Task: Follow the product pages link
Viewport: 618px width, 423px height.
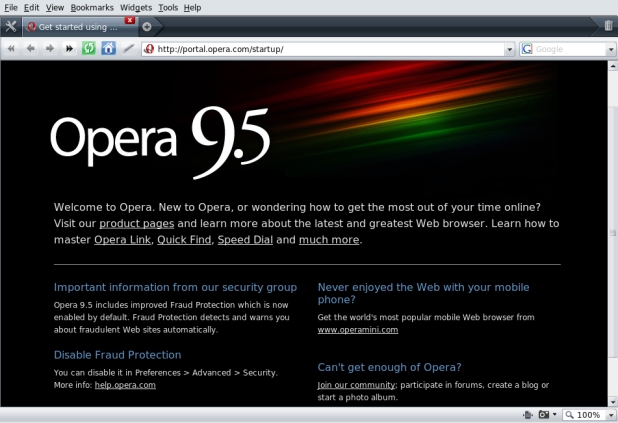Action: pos(136,224)
